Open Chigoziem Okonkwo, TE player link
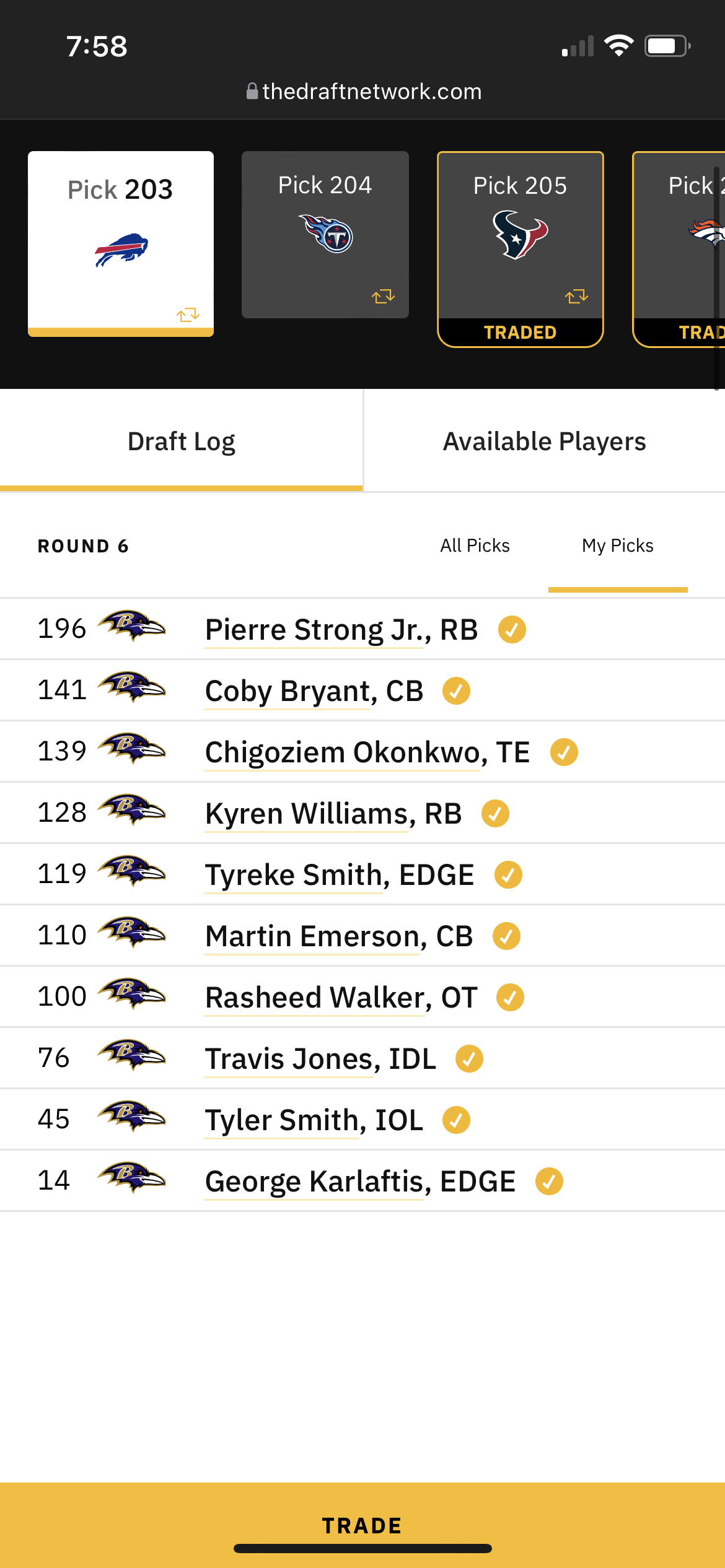Image resolution: width=725 pixels, height=1568 pixels. (x=367, y=753)
